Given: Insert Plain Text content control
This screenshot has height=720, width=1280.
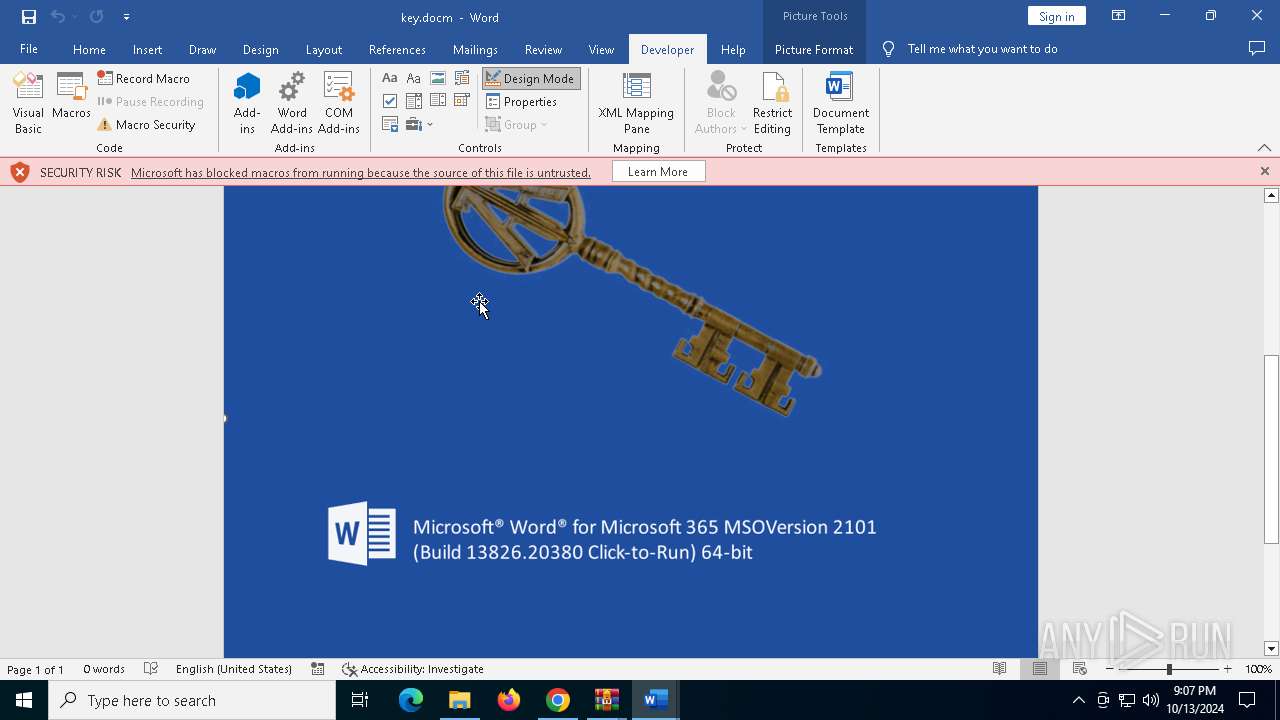Looking at the screenshot, I should click(x=414, y=78).
